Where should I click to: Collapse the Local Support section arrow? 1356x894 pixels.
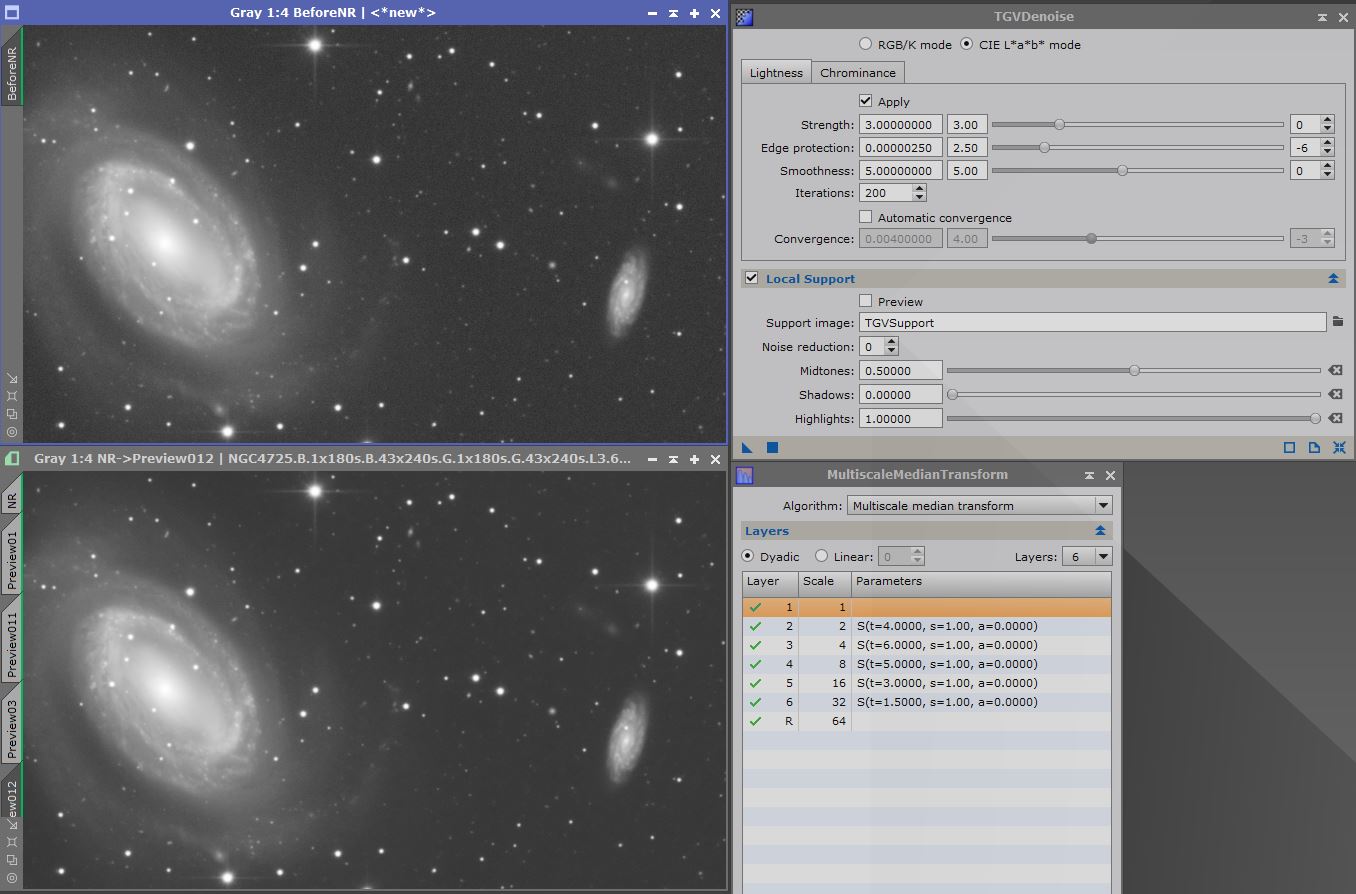coord(1333,279)
